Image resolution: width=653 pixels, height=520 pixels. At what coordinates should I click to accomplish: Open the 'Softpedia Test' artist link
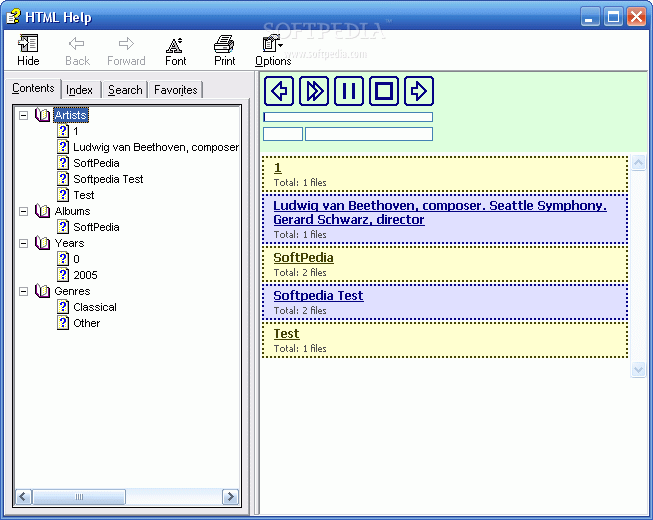[x=318, y=296]
